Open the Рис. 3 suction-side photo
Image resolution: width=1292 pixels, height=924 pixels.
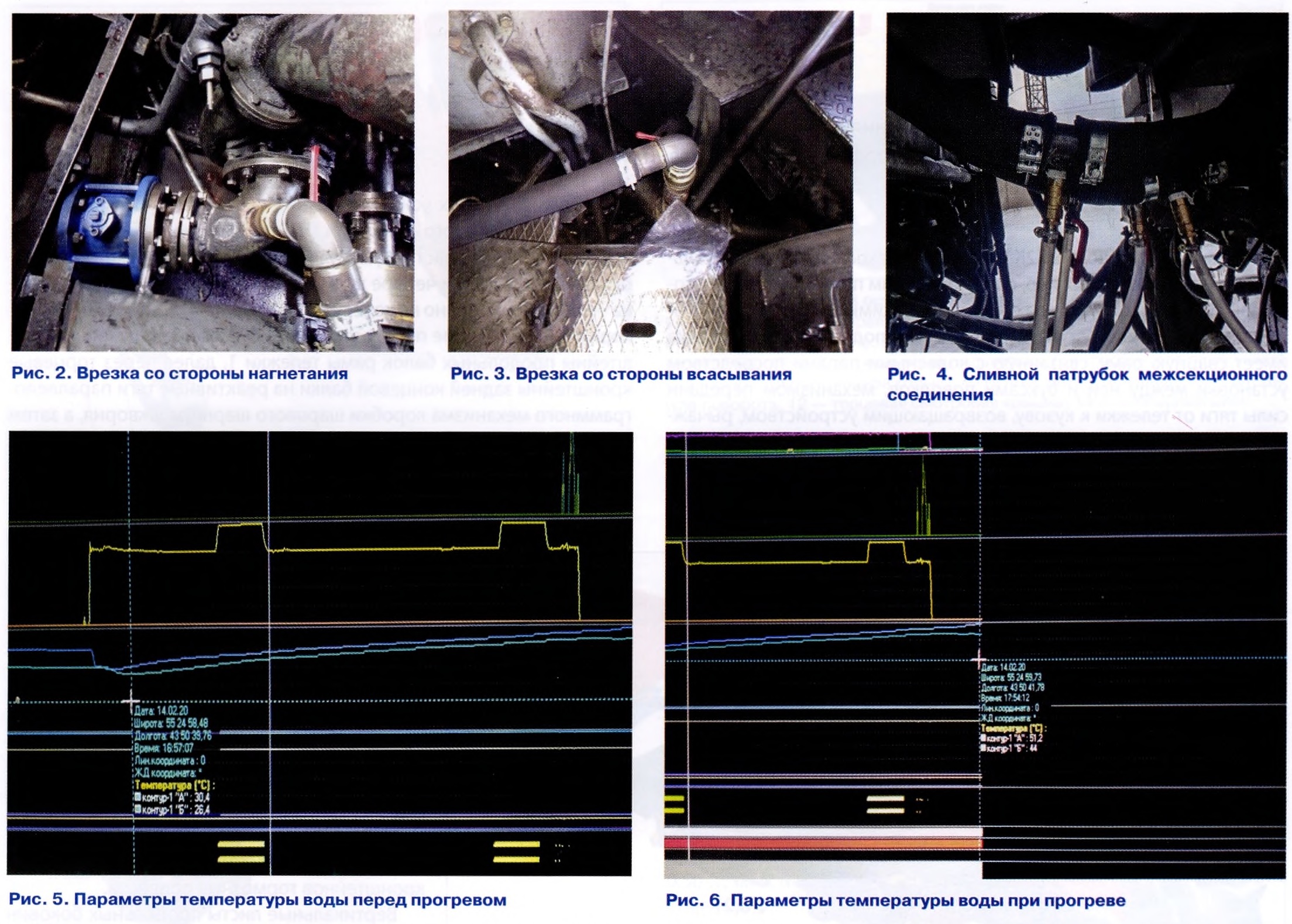pos(650,181)
